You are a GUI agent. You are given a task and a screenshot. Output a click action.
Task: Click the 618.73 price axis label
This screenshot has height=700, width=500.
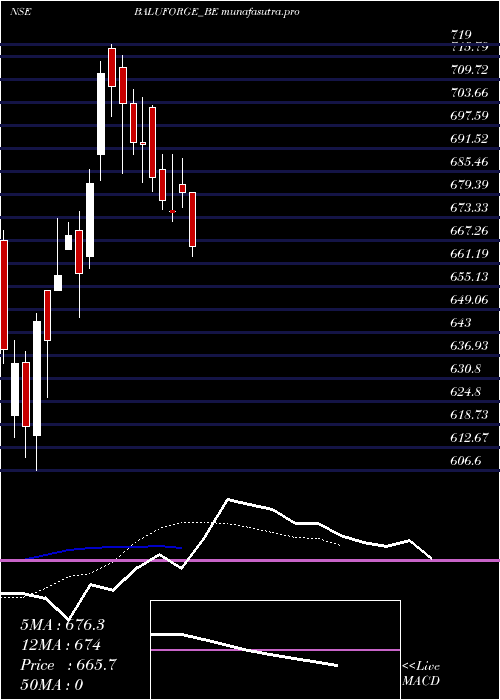pos(469,415)
